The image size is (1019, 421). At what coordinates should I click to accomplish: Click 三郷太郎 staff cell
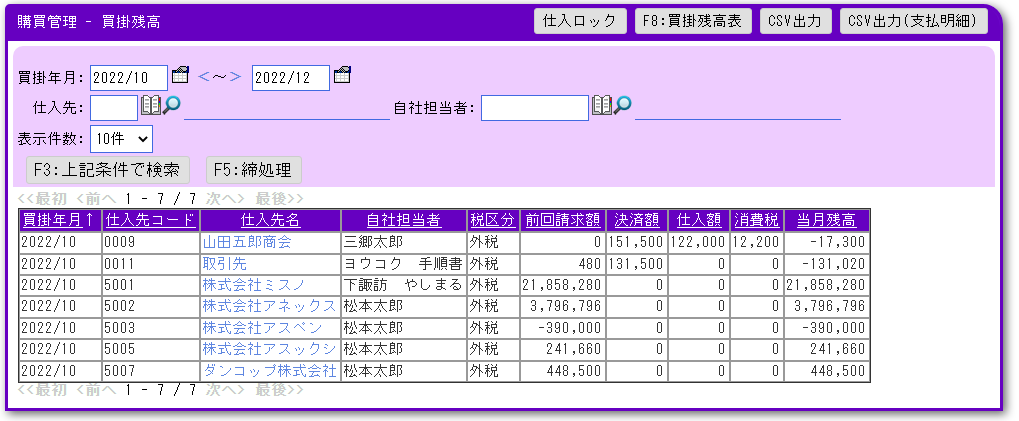tap(404, 242)
